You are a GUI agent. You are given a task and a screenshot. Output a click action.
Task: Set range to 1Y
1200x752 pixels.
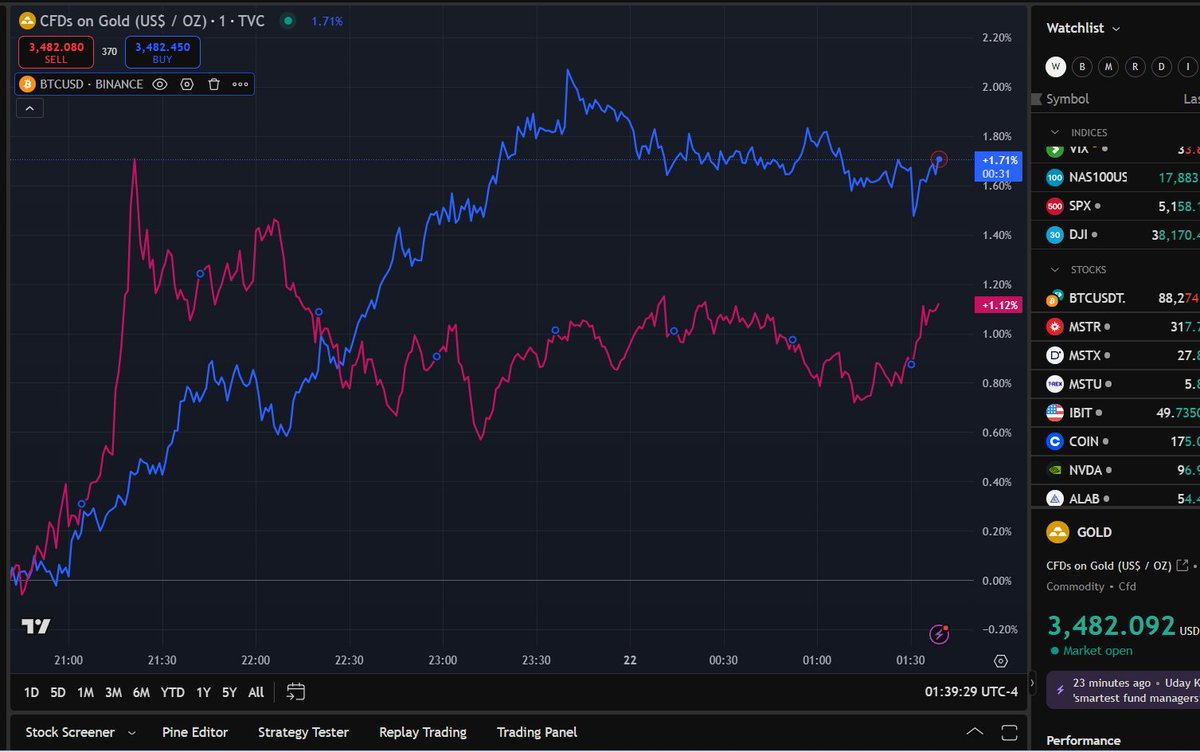click(x=203, y=692)
